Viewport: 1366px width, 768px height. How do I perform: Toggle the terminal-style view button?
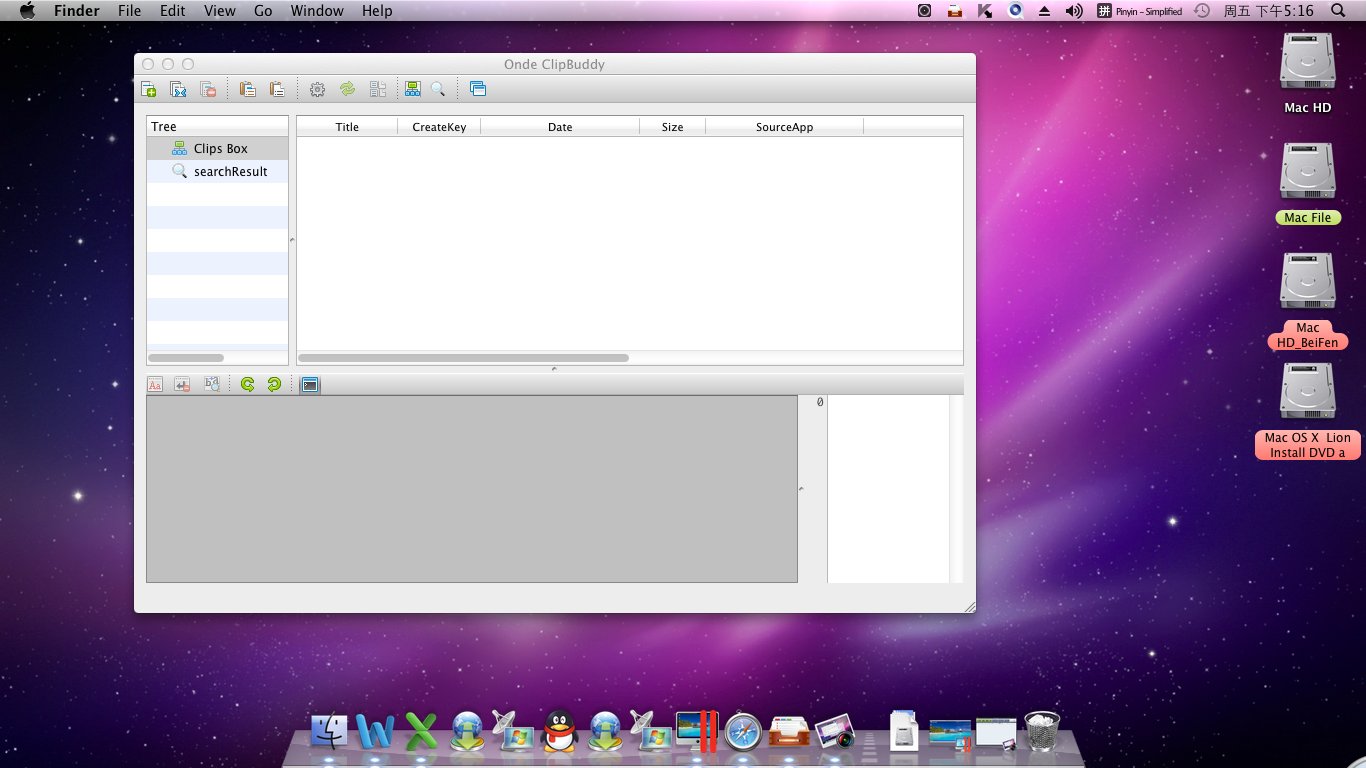[x=310, y=384]
